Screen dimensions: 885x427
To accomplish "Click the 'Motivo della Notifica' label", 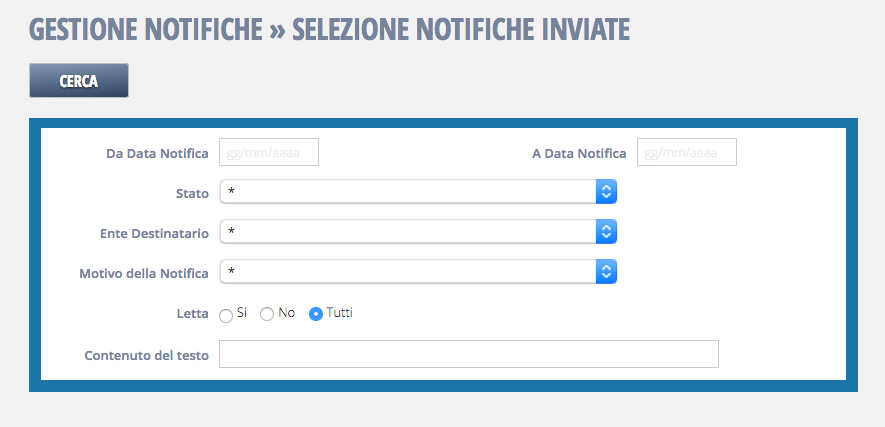I will [144, 273].
